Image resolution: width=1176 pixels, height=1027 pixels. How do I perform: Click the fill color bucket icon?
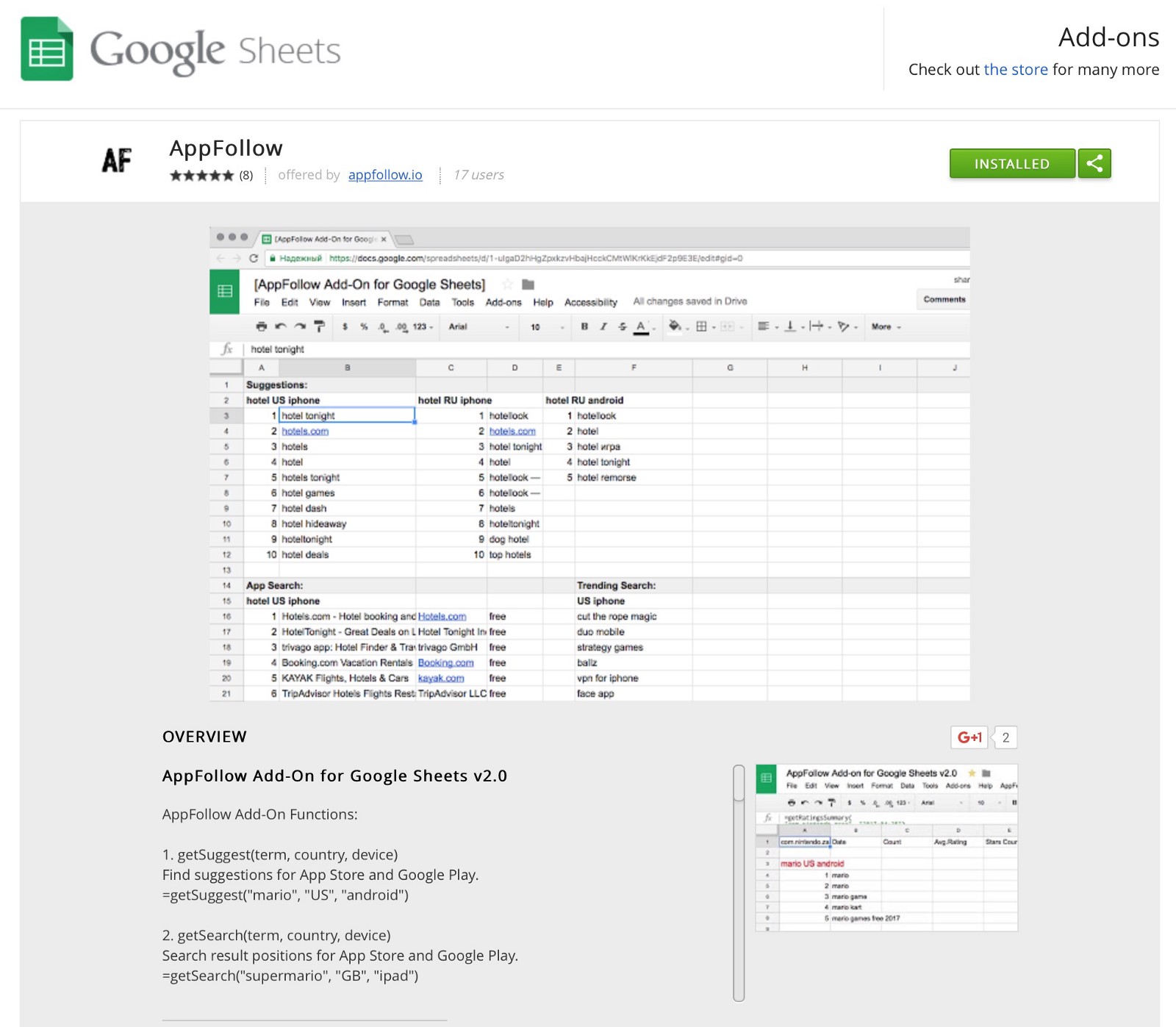click(674, 326)
